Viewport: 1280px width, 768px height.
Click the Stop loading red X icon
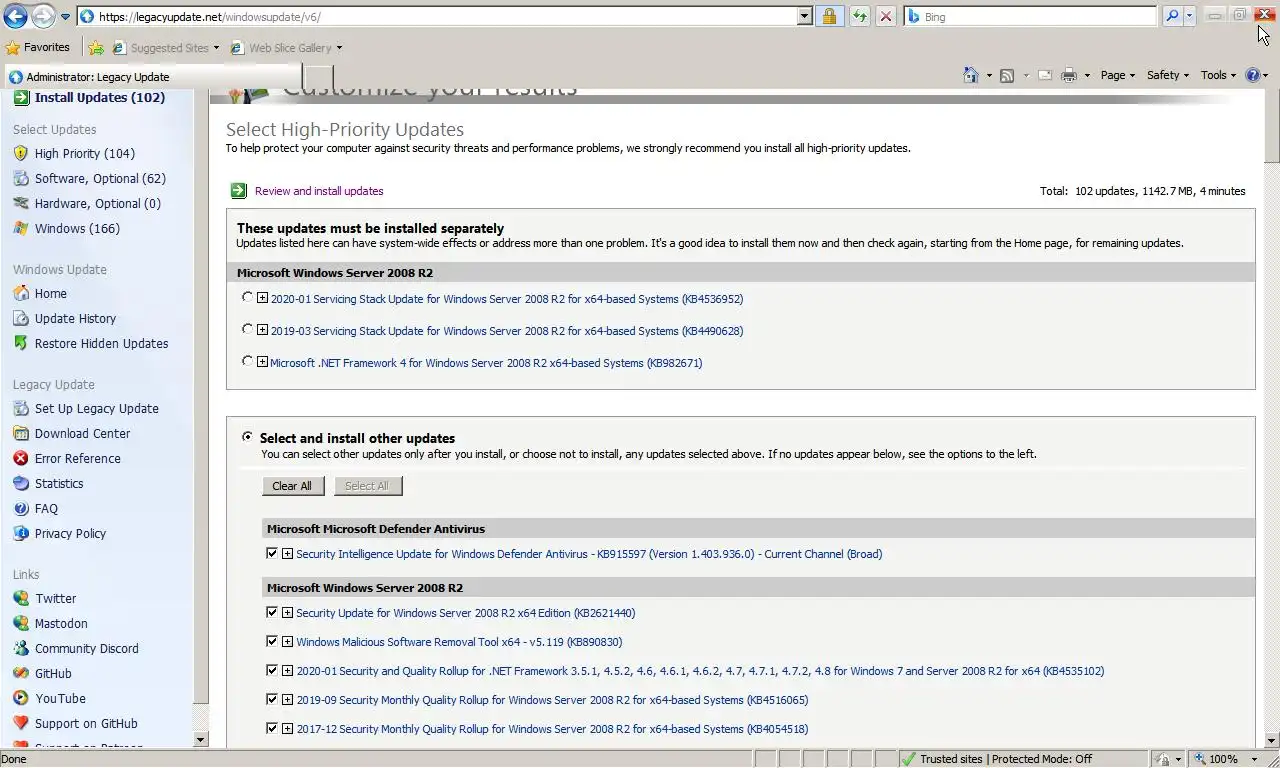click(x=885, y=17)
